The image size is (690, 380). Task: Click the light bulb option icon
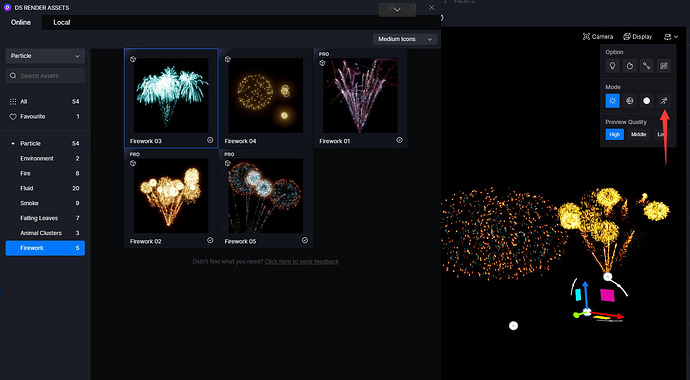612,66
